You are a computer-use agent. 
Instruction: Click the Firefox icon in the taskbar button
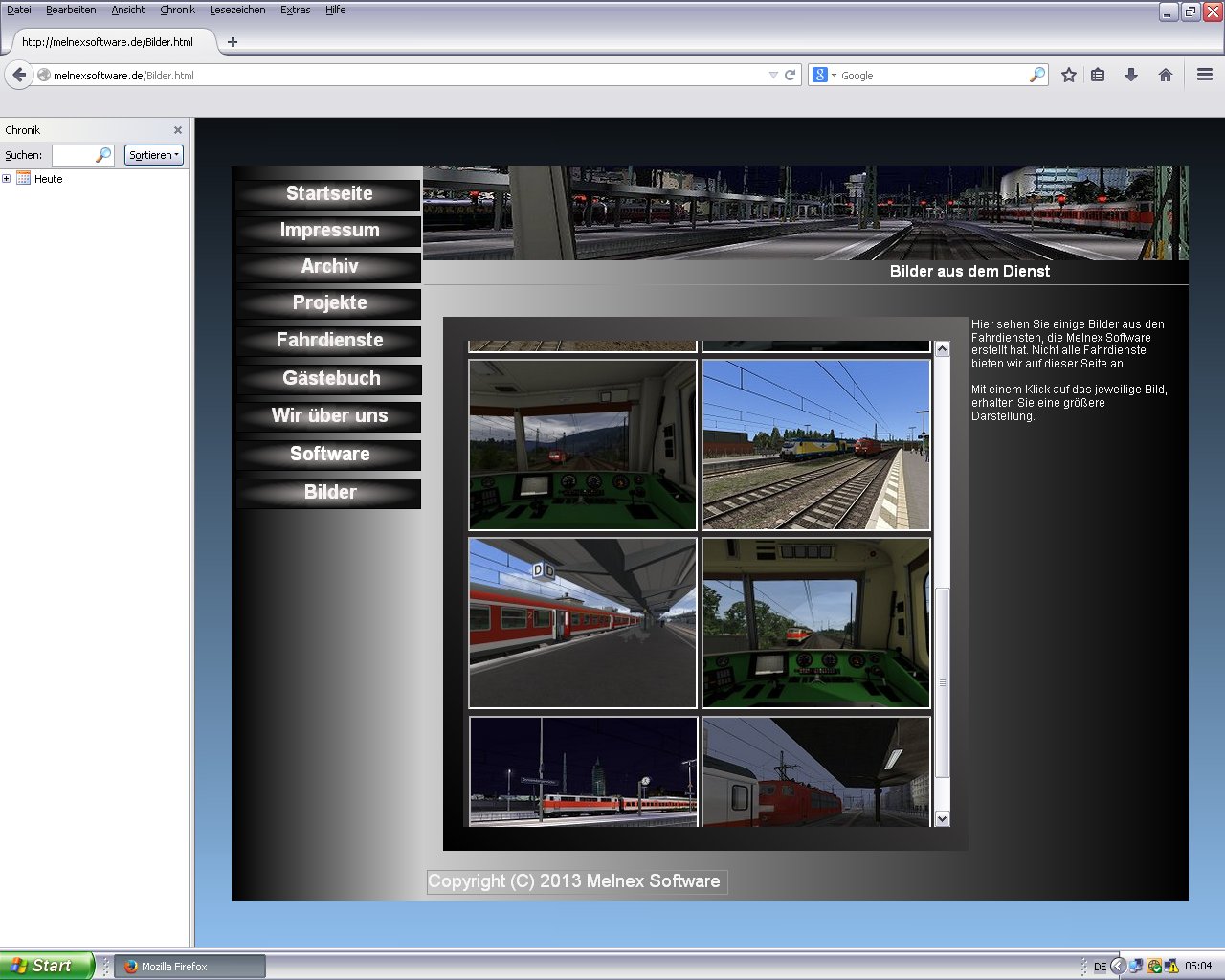click(131, 967)
